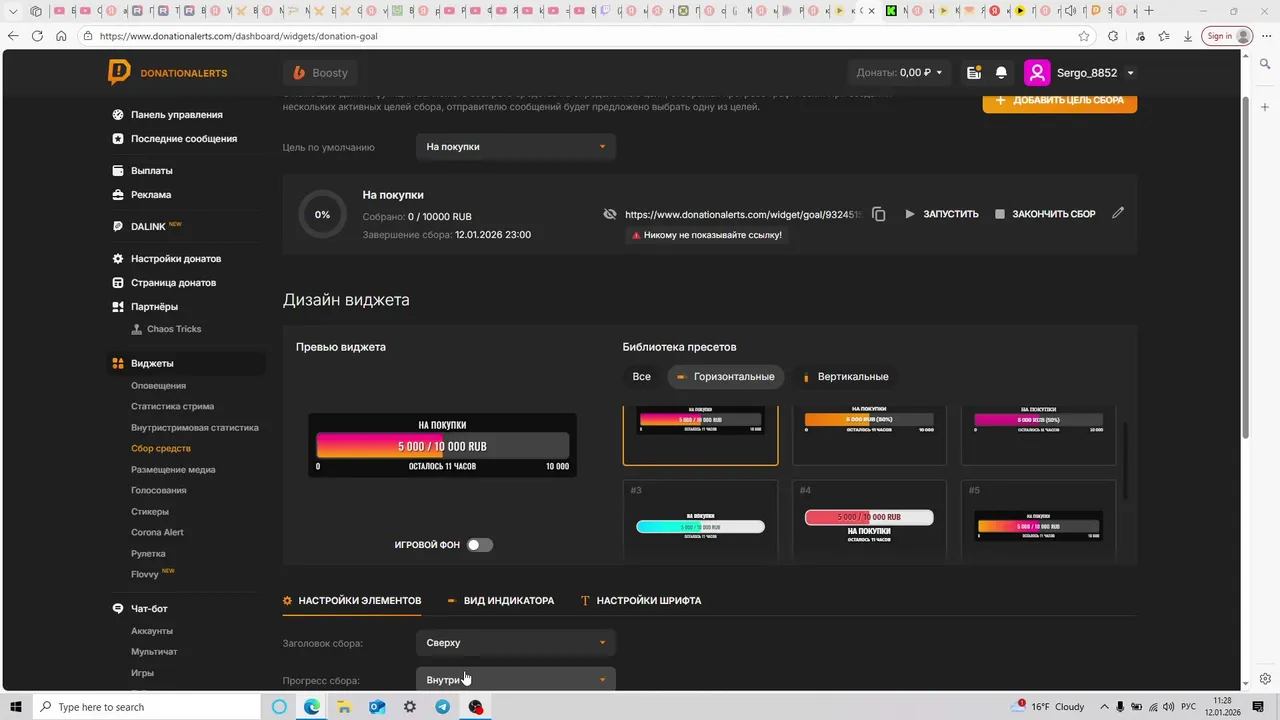
Task: Edit the goal with the pencil icon
Action: tap(1118, 213)
